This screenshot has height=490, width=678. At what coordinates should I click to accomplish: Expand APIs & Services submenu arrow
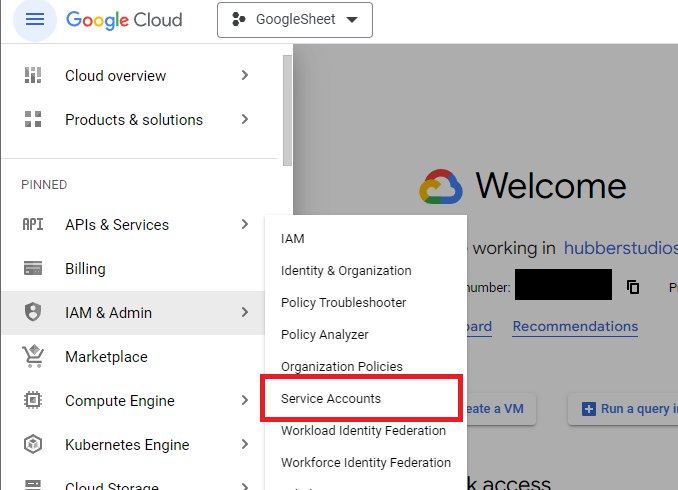(245, 224)
